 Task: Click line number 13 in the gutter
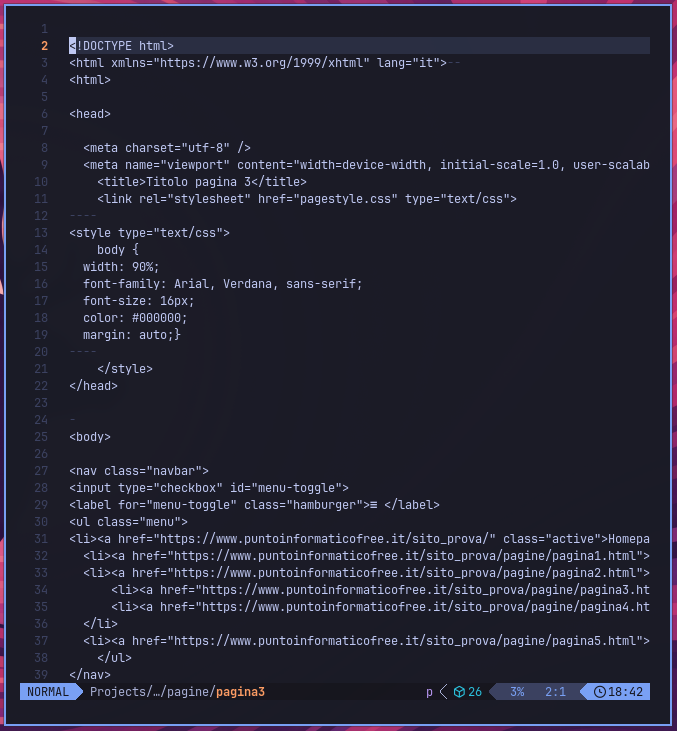click(x=41, y=233)
